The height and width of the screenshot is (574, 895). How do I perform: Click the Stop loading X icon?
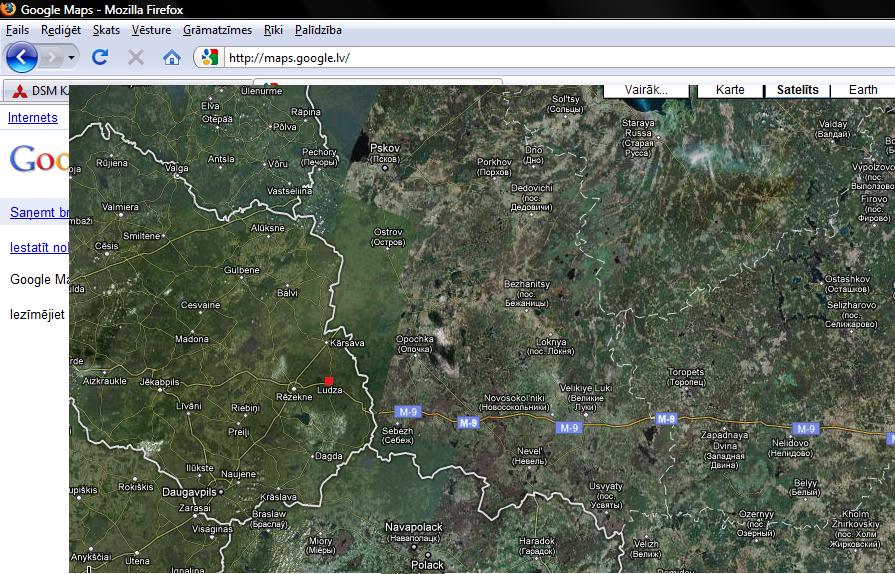tap(136, 57)
